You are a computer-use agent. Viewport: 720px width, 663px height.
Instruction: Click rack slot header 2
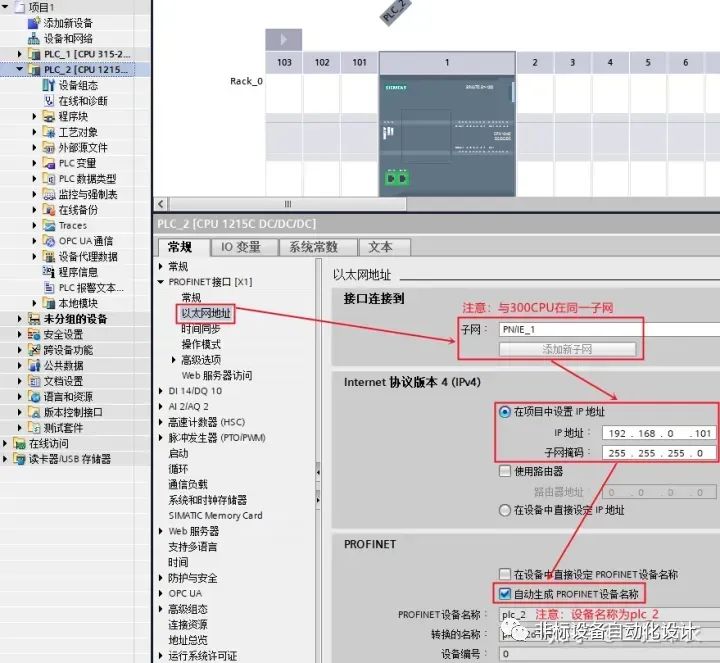click(535, 62)
